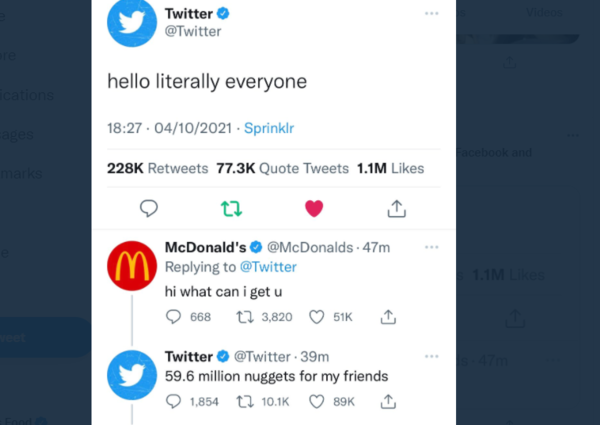
Task: Reply to the 59.6 million nuggets tweet
Action: tap(175, 402)
